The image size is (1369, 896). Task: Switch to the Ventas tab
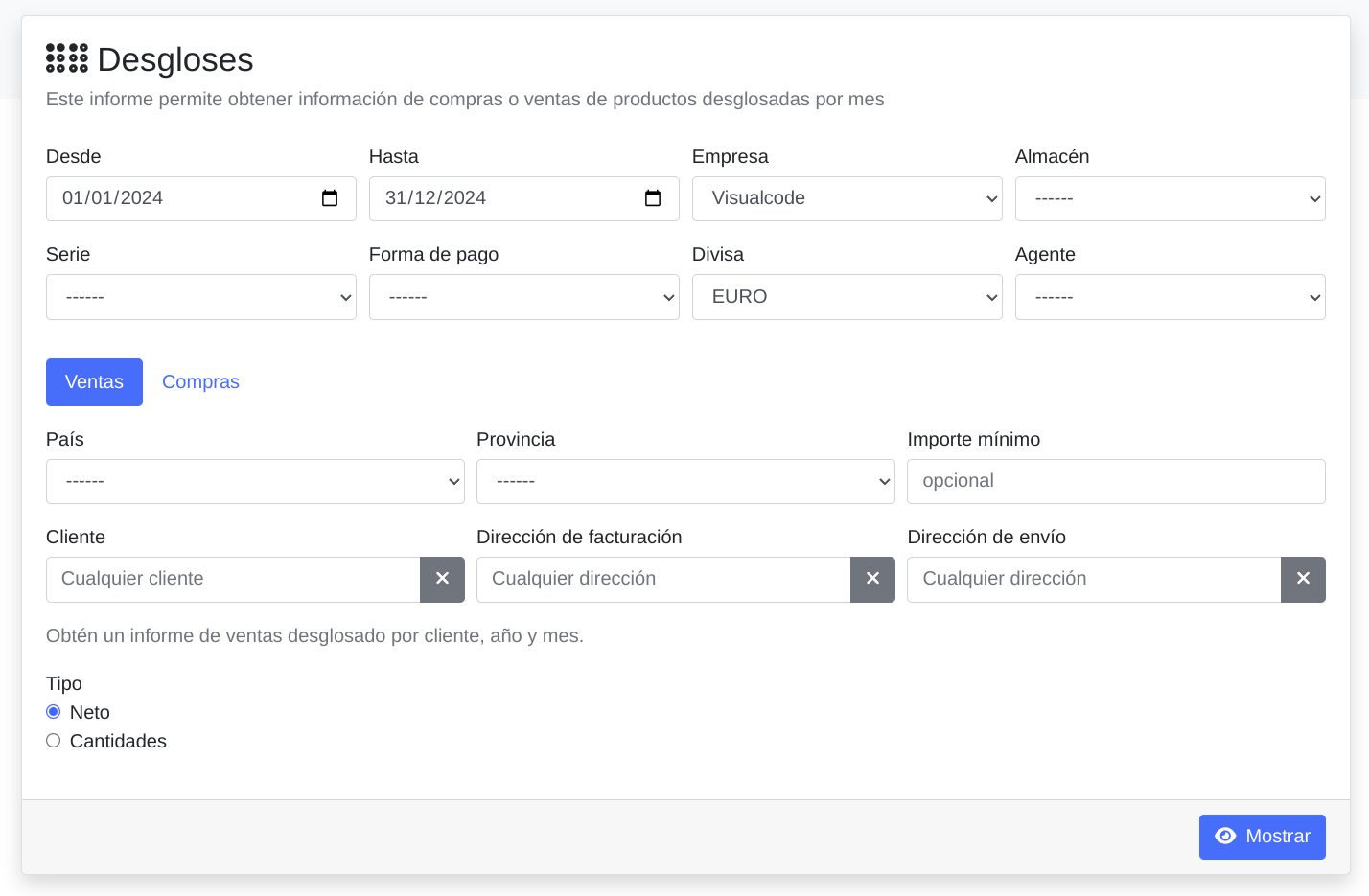[x=94, y=382]
